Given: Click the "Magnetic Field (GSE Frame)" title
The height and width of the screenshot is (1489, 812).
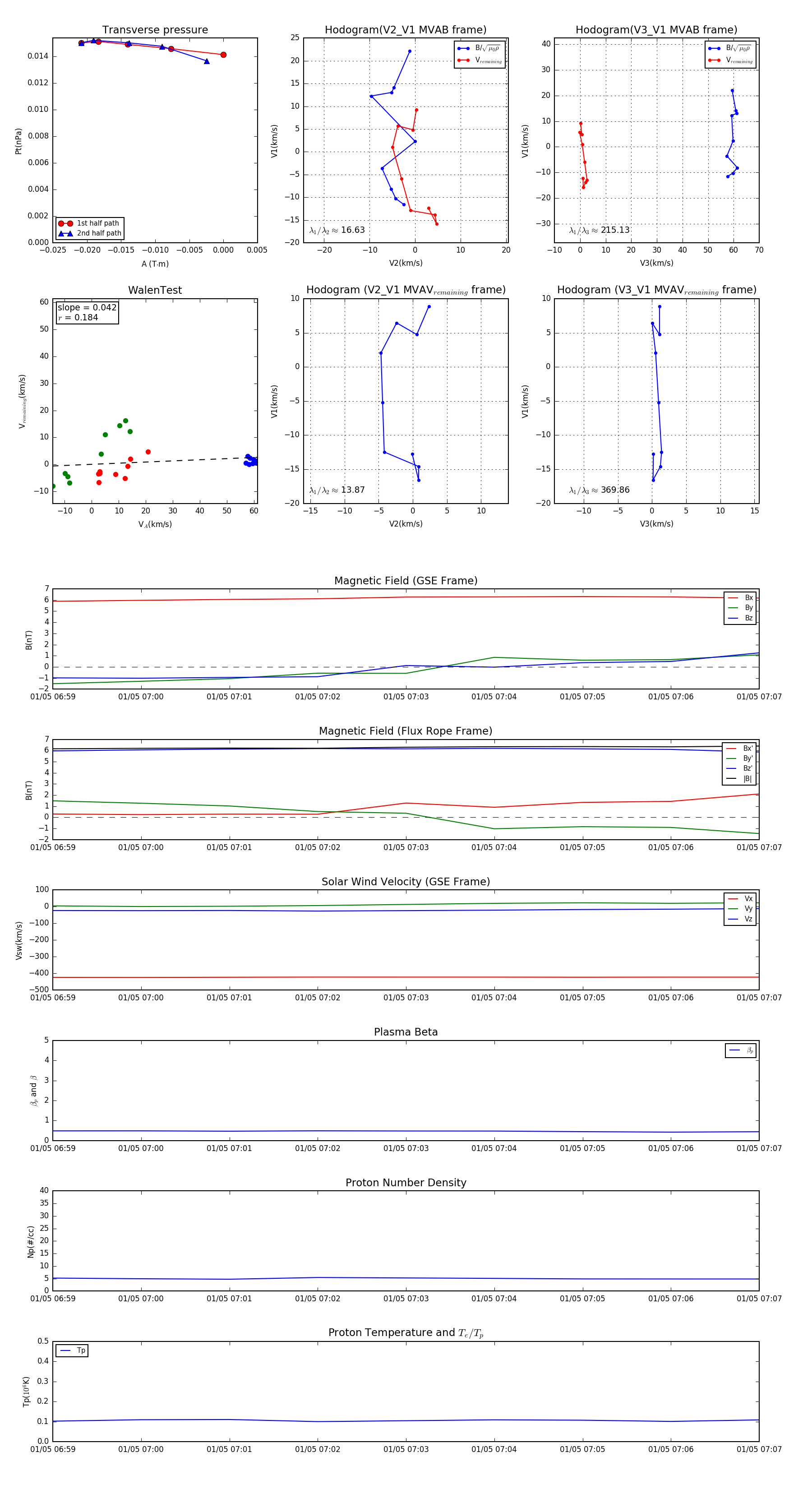Looking at the screenshot, I should point(406,581).
